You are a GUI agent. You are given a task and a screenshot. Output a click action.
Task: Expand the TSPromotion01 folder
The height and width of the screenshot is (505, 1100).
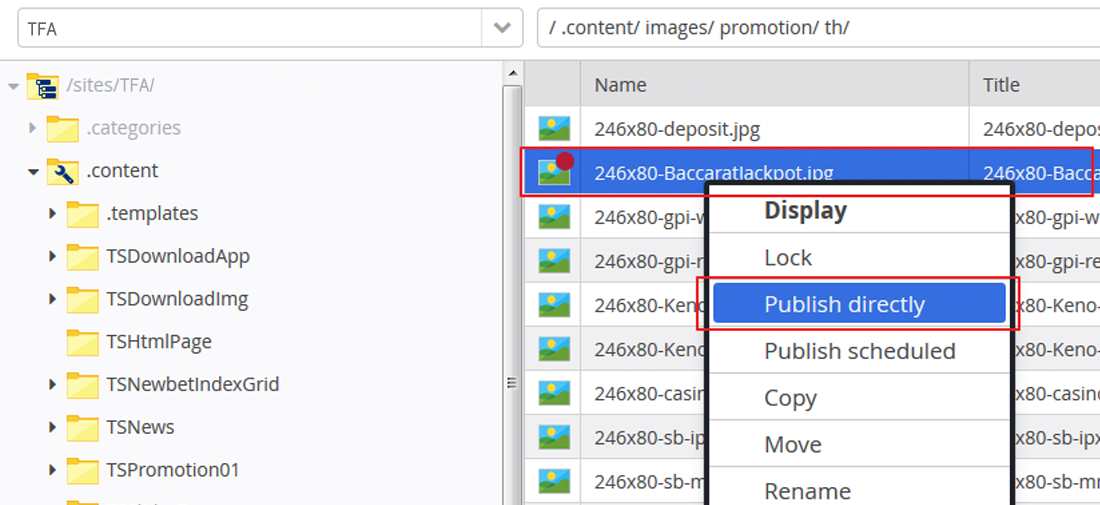point(53,470)
